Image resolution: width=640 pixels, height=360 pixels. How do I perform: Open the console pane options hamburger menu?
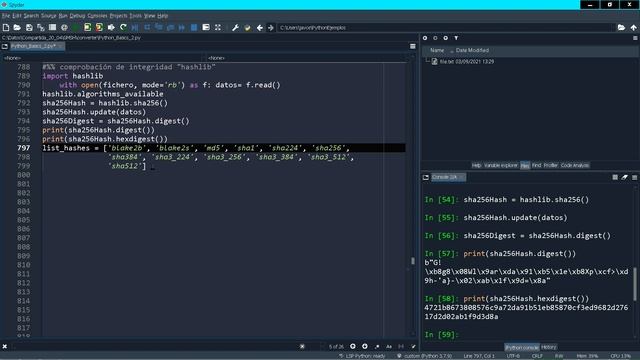[635, 177]
